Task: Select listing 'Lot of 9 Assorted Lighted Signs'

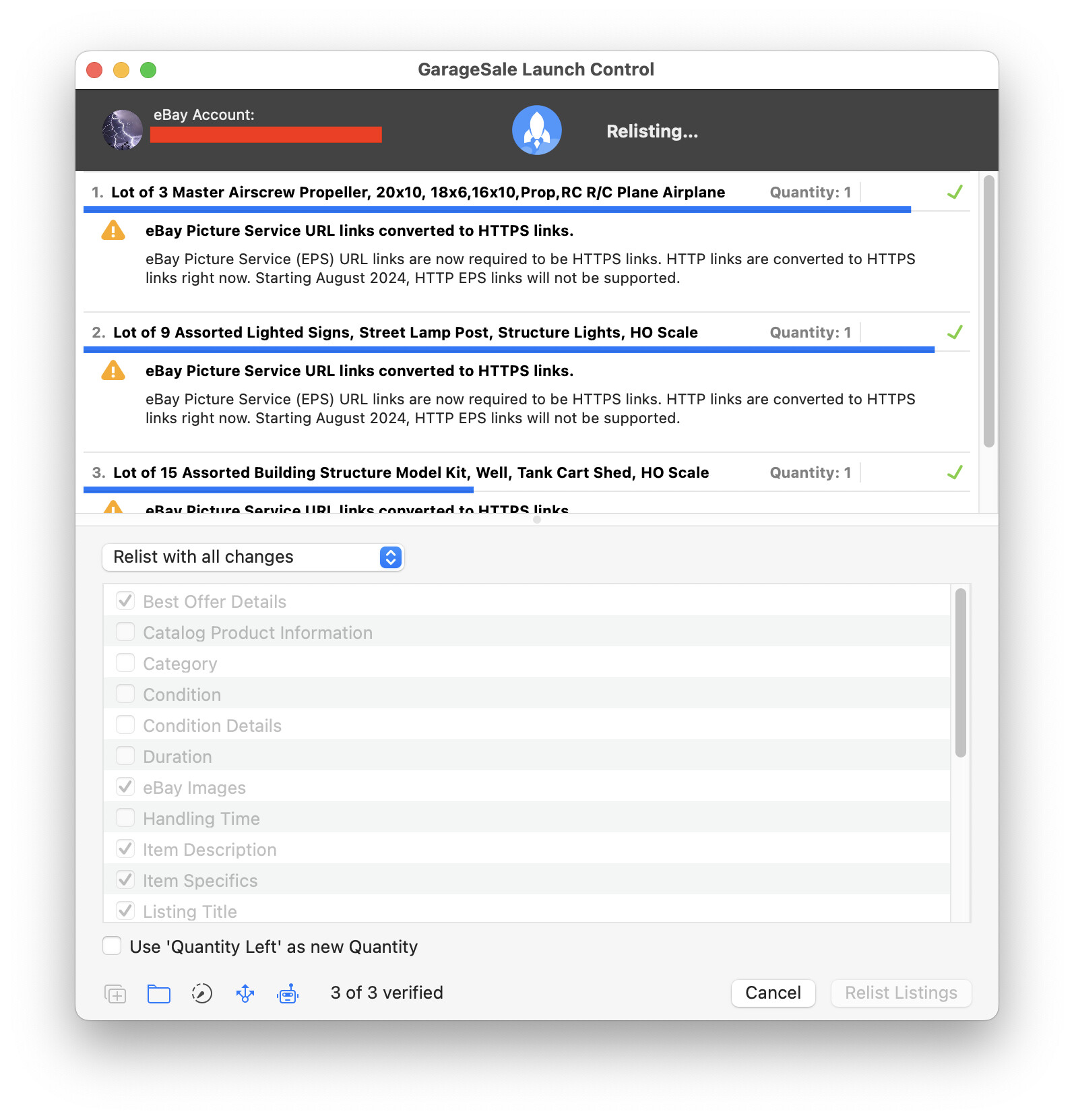Action: (405, 332)
